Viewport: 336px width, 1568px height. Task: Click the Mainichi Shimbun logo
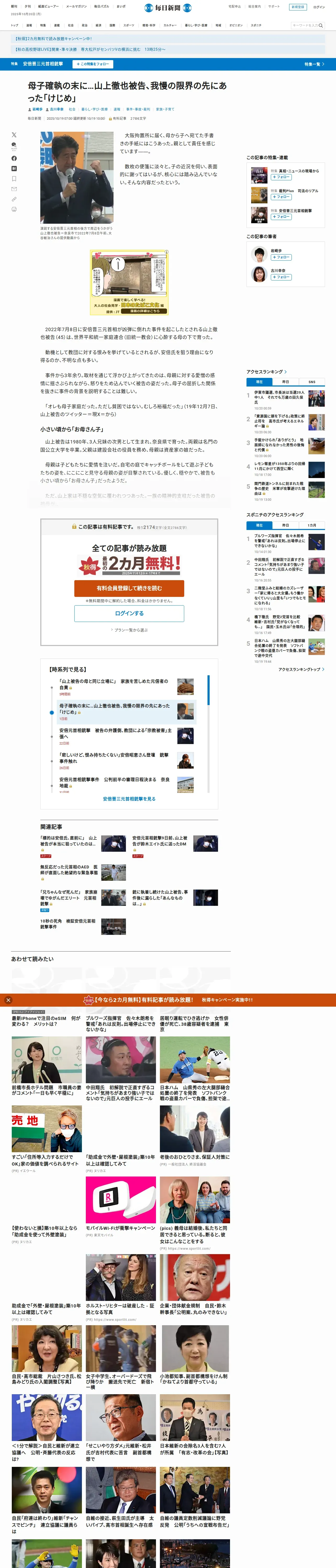tap(168, 8)
